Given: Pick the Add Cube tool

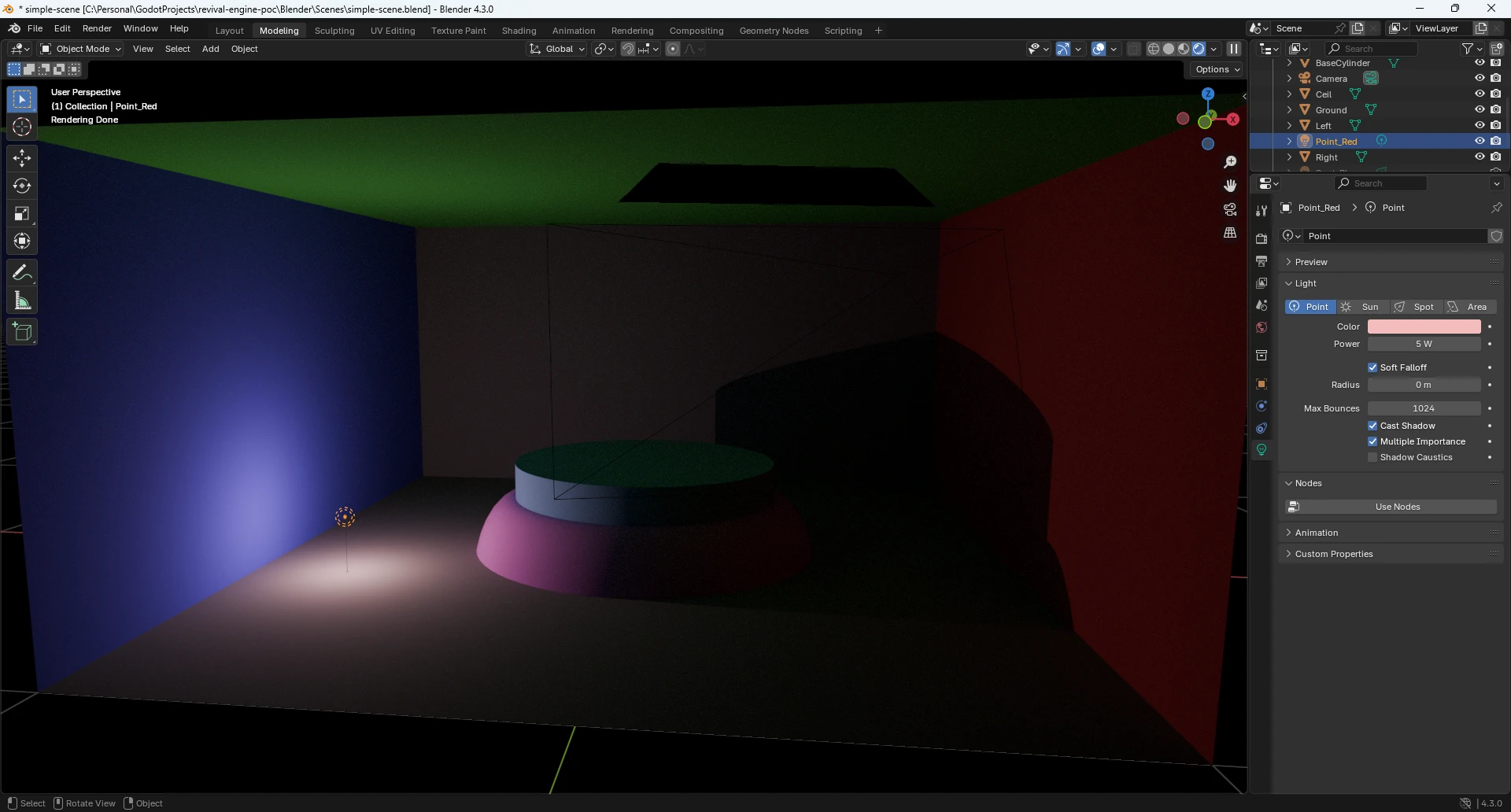Looking at the screenshot, I should [x=22, y=332].
